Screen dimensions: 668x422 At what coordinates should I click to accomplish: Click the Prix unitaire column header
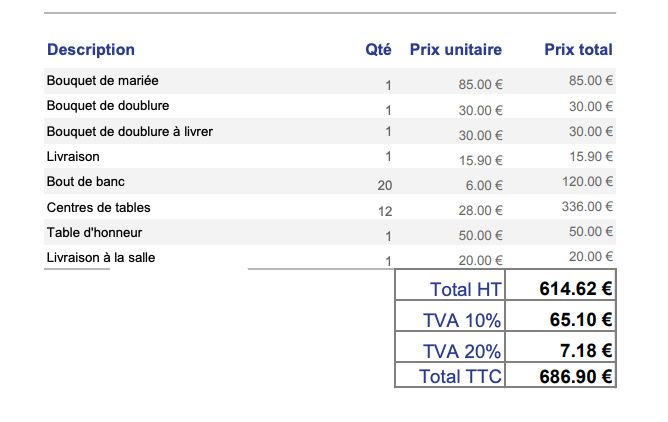(x=456, y=49)
